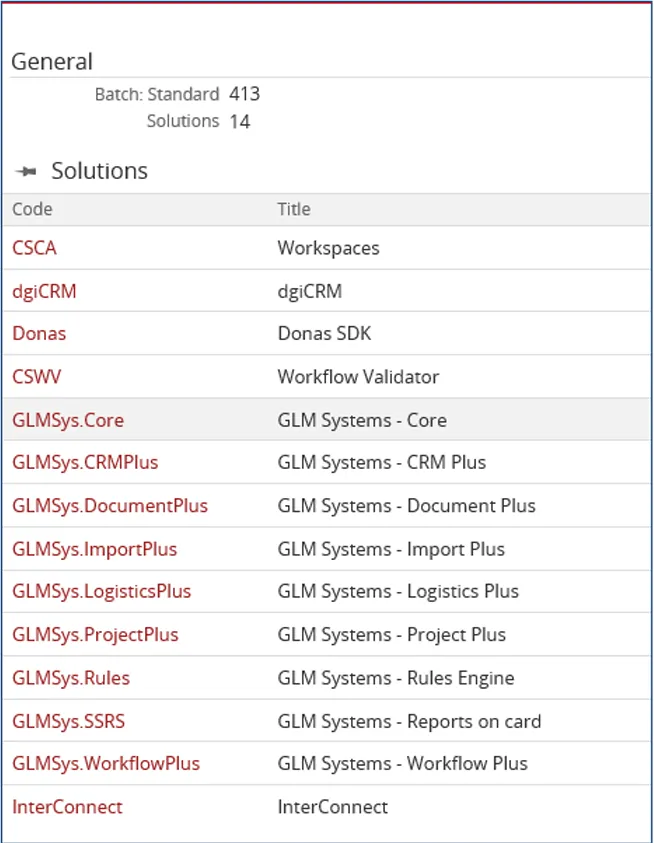Image resolution: width=654 pixels, height=843 pixels.
Task: Sort by the Code column header
Action: point(32,209)
